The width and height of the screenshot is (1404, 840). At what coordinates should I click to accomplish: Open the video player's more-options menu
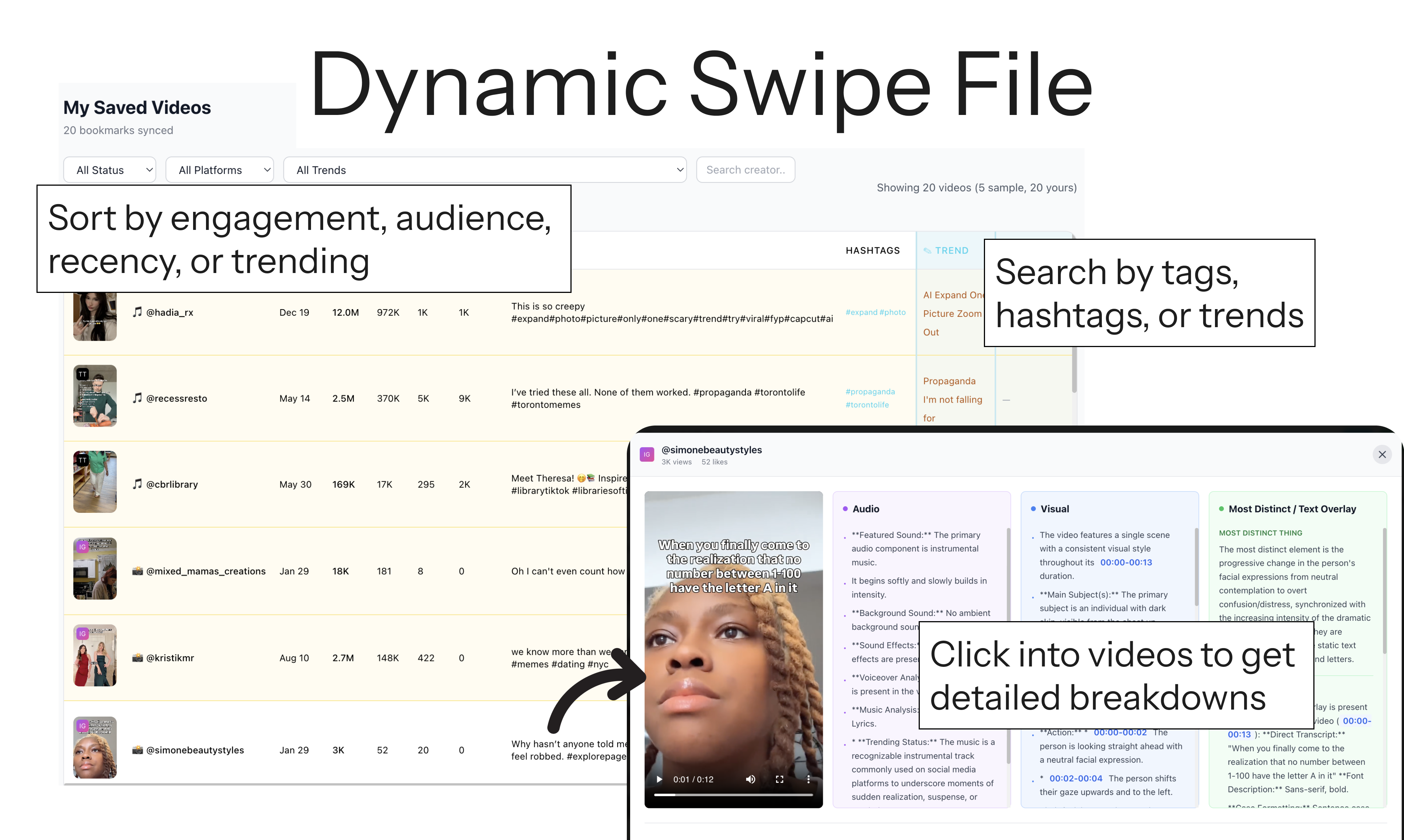point(808,779)
